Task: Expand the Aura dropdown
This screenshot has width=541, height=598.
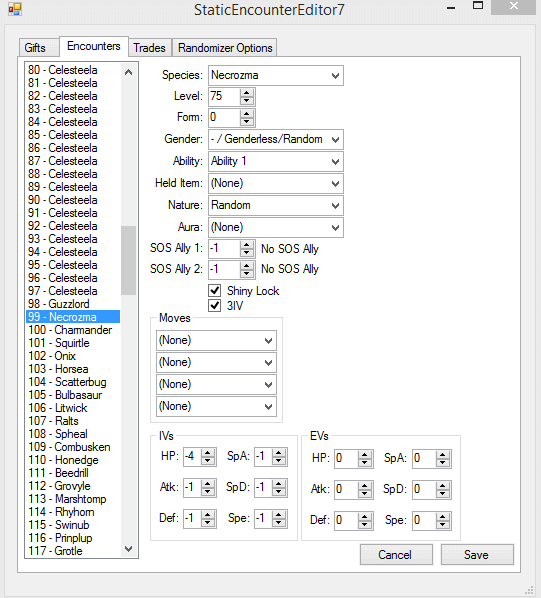Action: click(x=276, y=228)
